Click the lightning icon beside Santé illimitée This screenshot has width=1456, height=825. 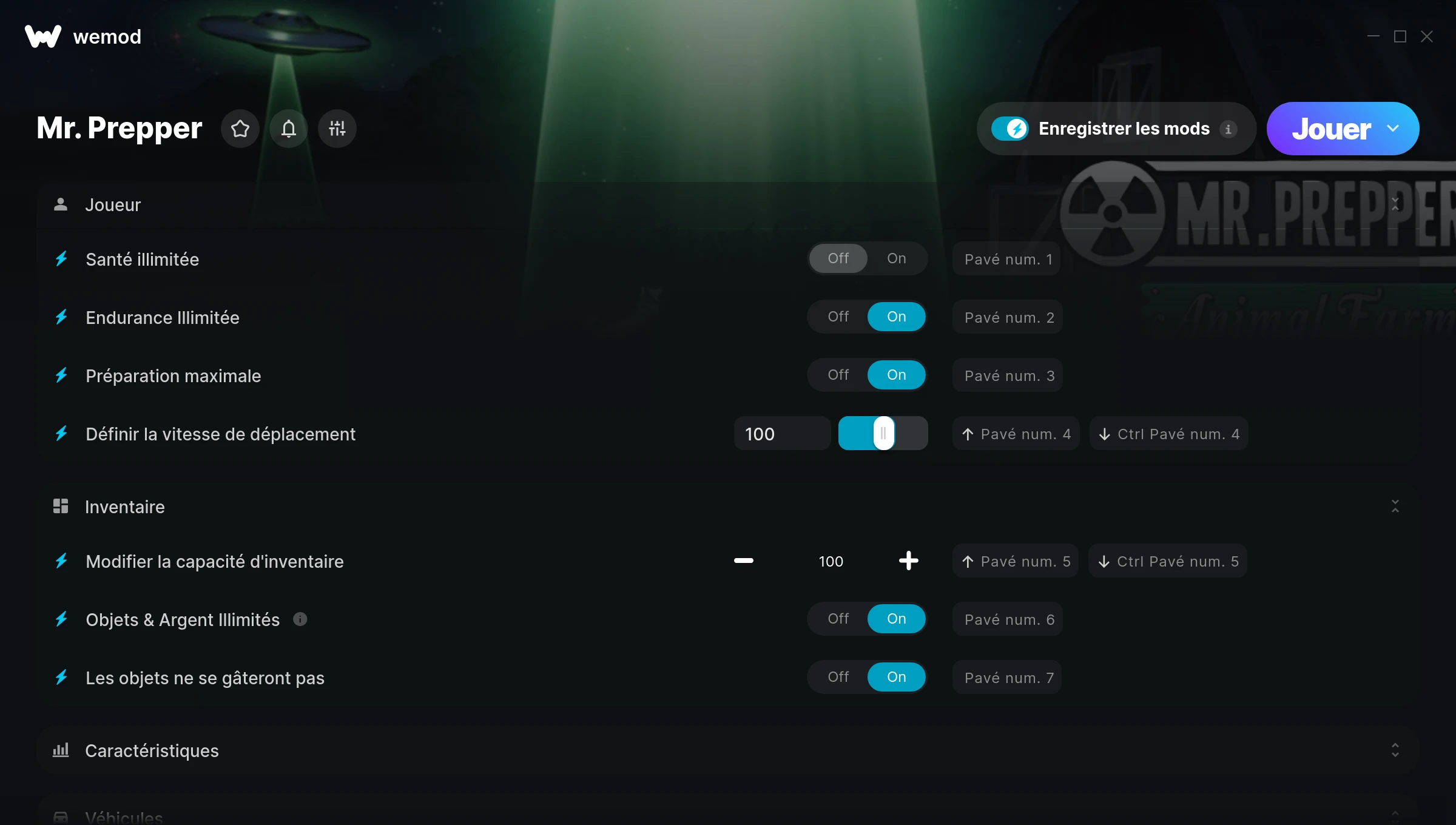click(61, 259)
